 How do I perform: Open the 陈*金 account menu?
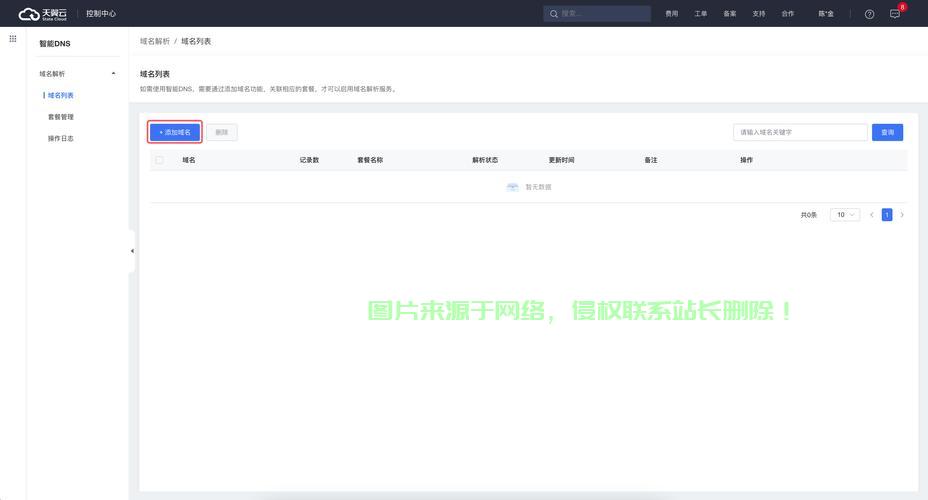tap(827, 14)
